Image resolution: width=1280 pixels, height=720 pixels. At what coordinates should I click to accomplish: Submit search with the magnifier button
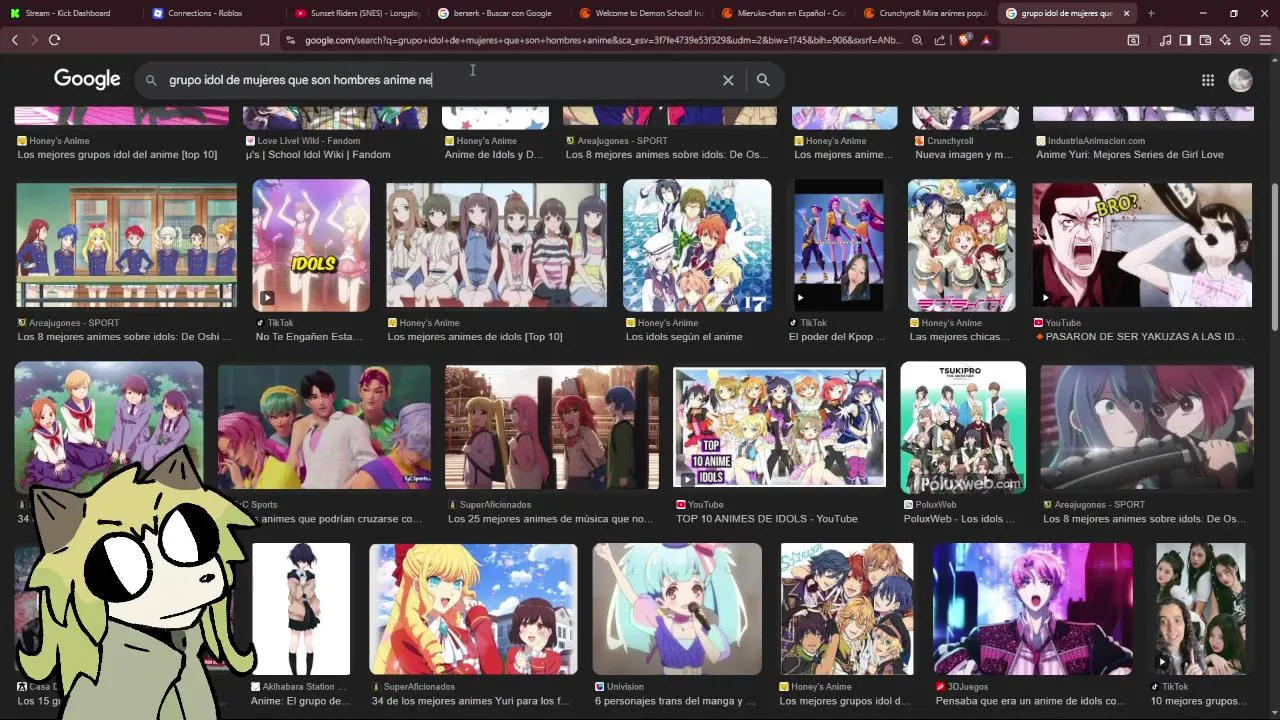(763, 80)
